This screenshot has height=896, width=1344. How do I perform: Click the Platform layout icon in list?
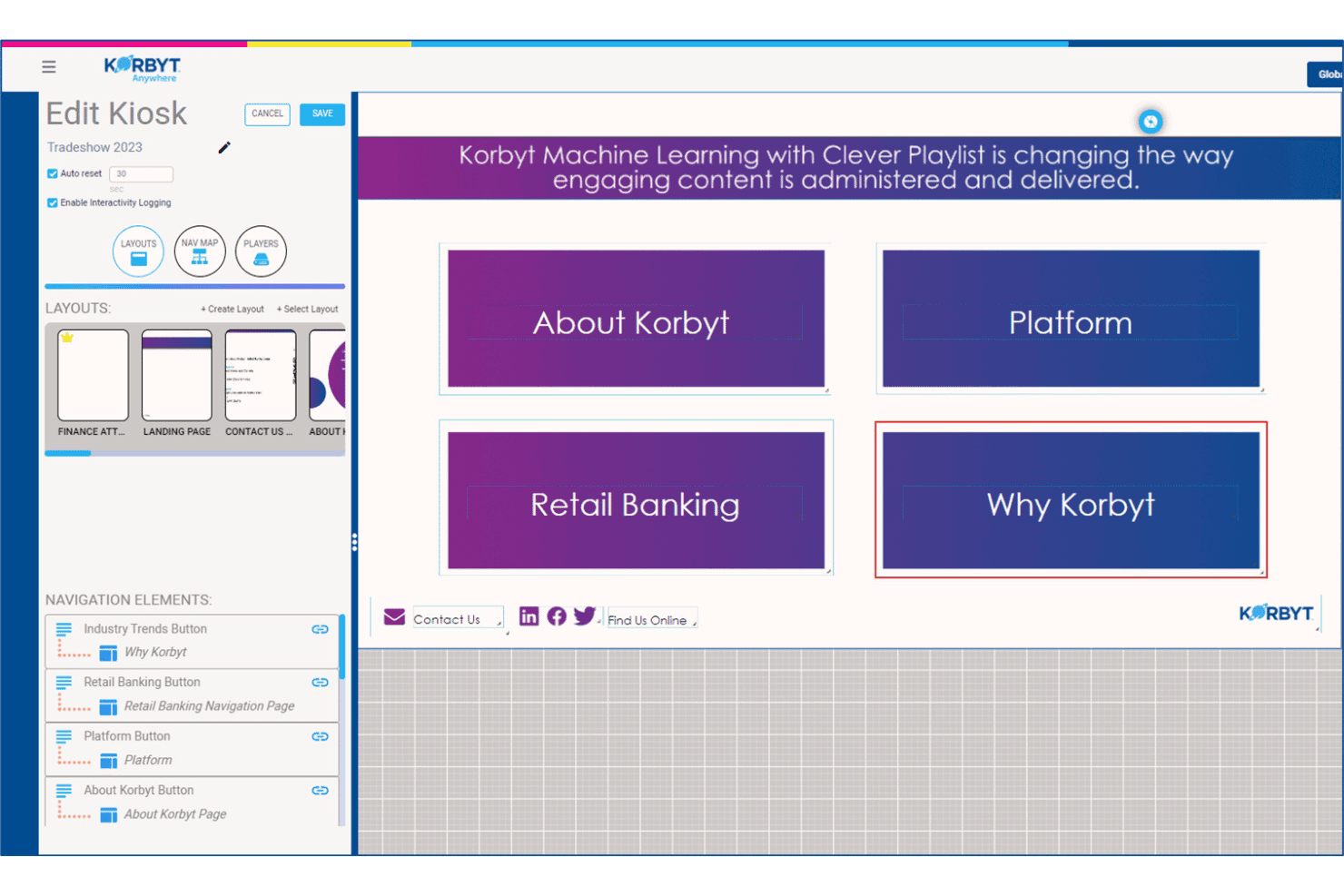coord(108,761)
